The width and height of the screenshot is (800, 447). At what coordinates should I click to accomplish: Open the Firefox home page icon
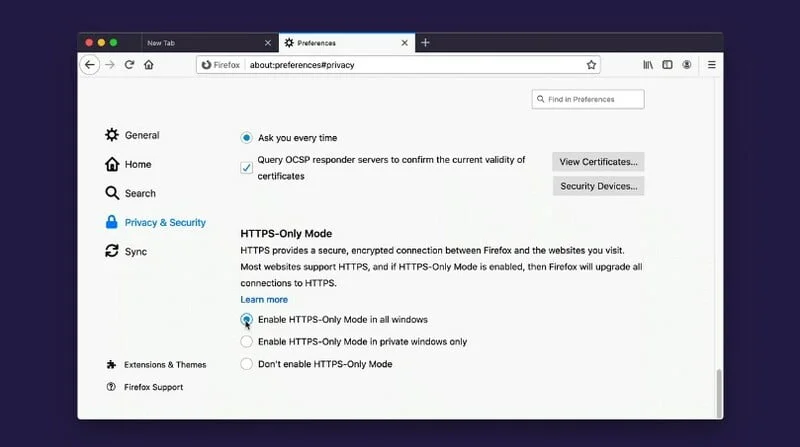pos(148,65)
